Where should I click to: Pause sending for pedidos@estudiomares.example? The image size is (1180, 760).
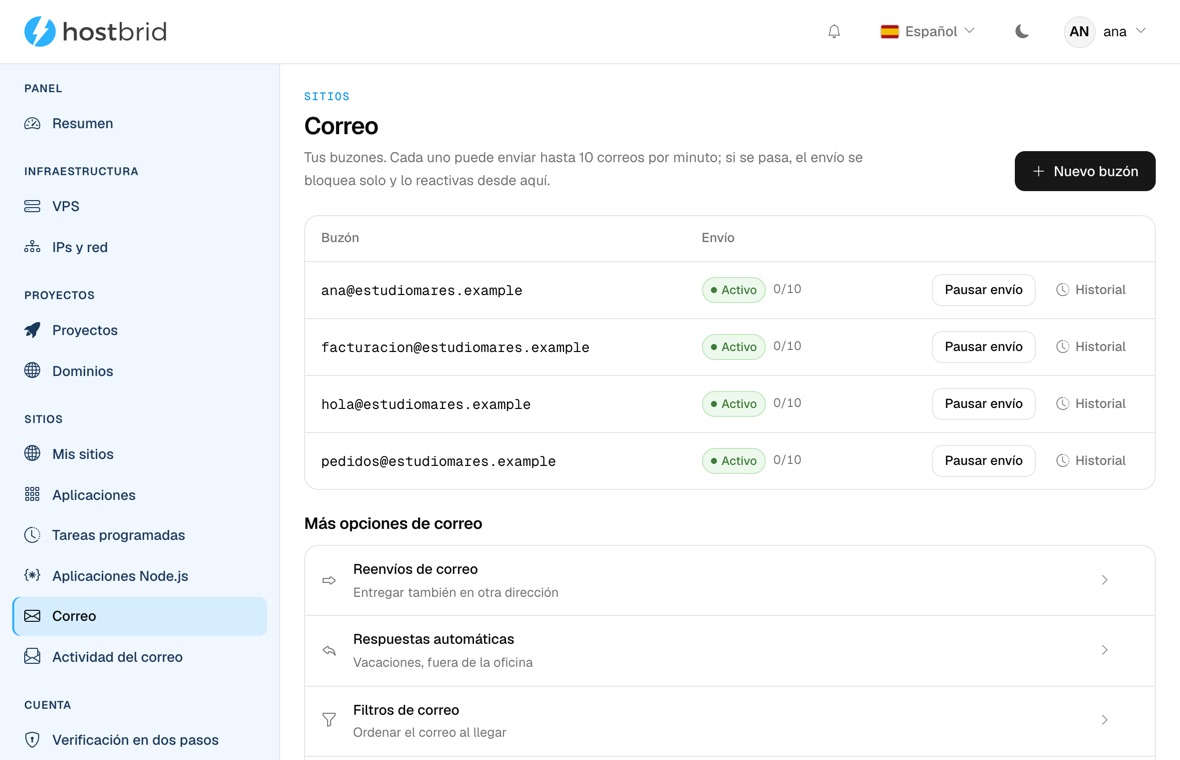(984, 461)
